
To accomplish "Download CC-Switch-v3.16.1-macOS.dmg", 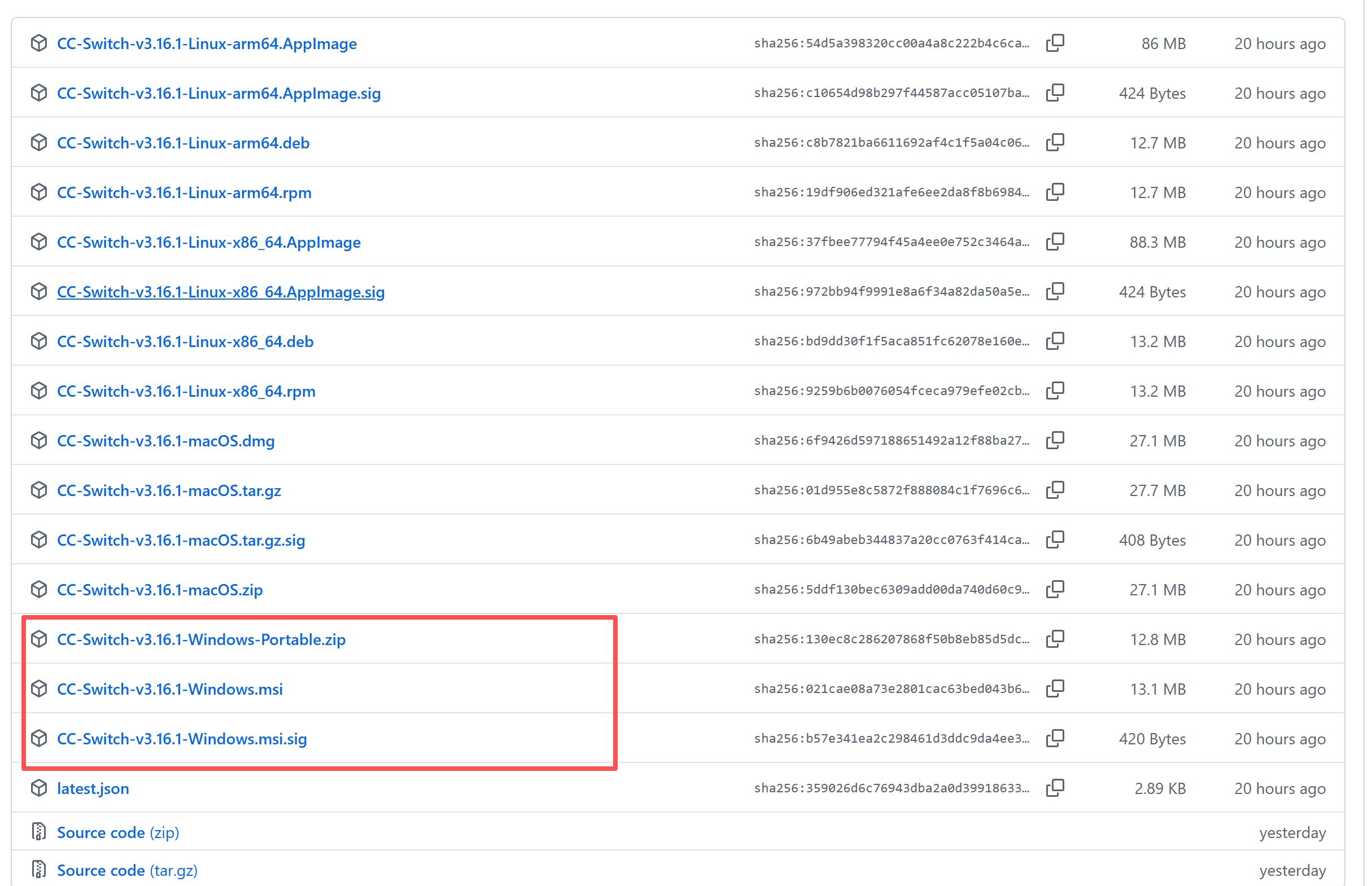I will pos(166,441).
